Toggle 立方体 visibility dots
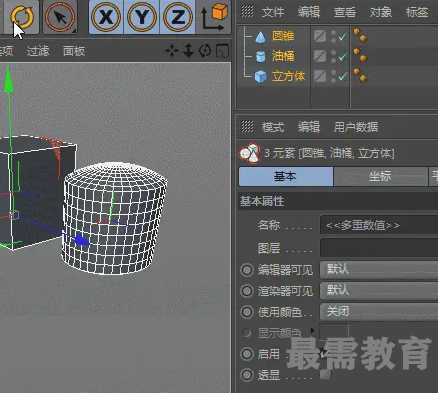This screenshot has height=393, width=438. [x=334, y=76]
